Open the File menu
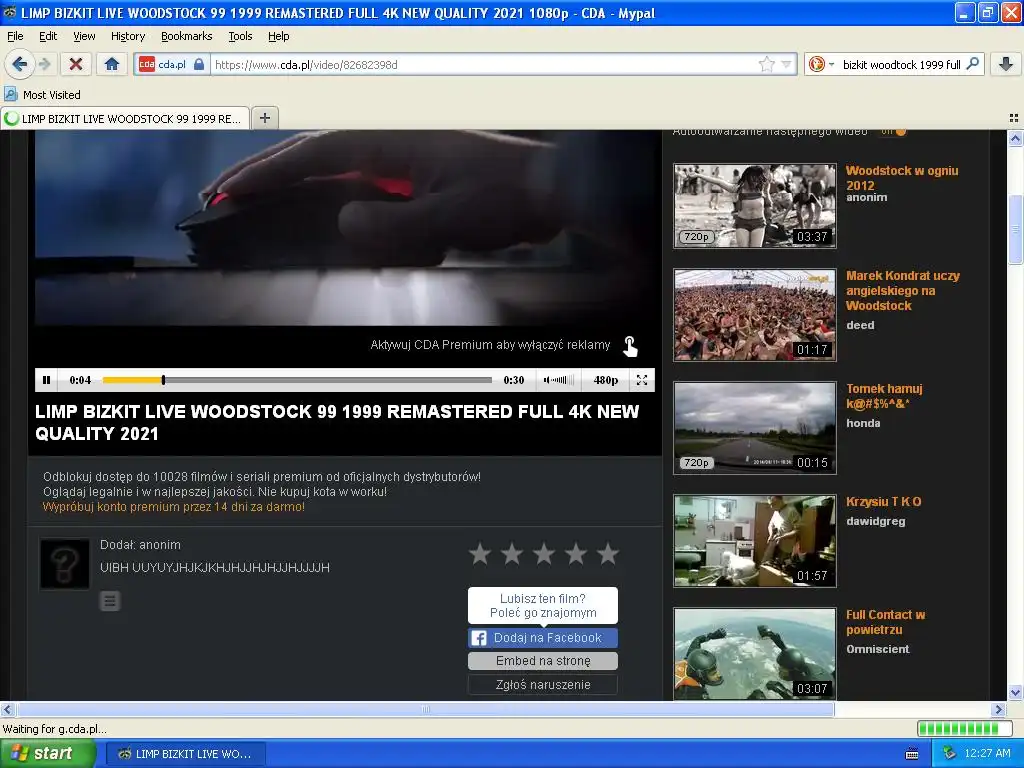 [15, 36]
